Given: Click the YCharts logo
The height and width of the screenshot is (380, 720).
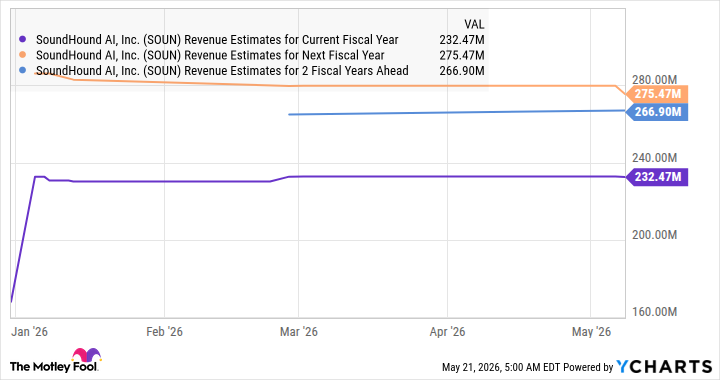Looking at the screenshot, I should pyautogui.click(x=664, y=367).
